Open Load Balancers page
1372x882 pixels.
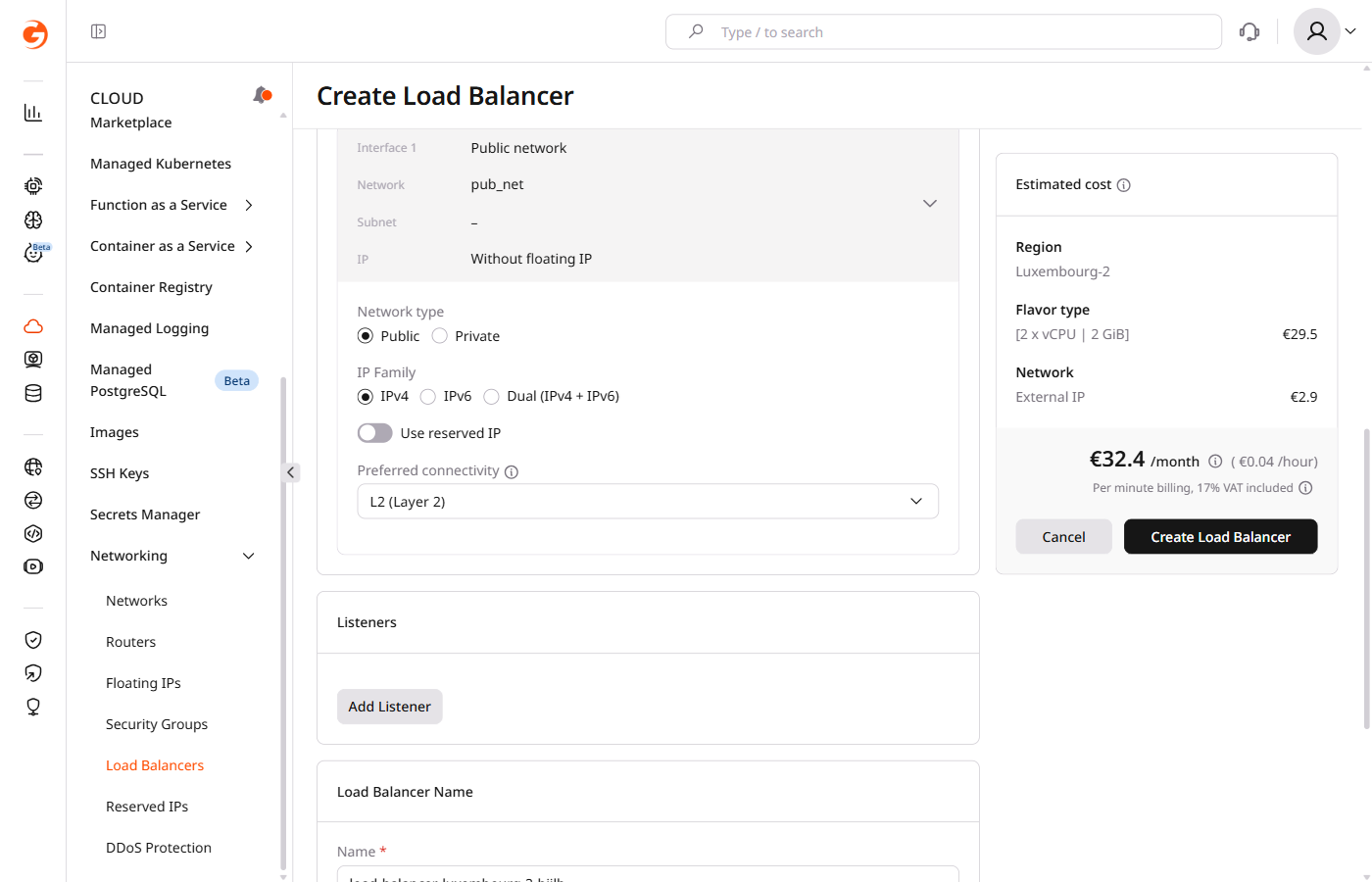coord(155,765)
